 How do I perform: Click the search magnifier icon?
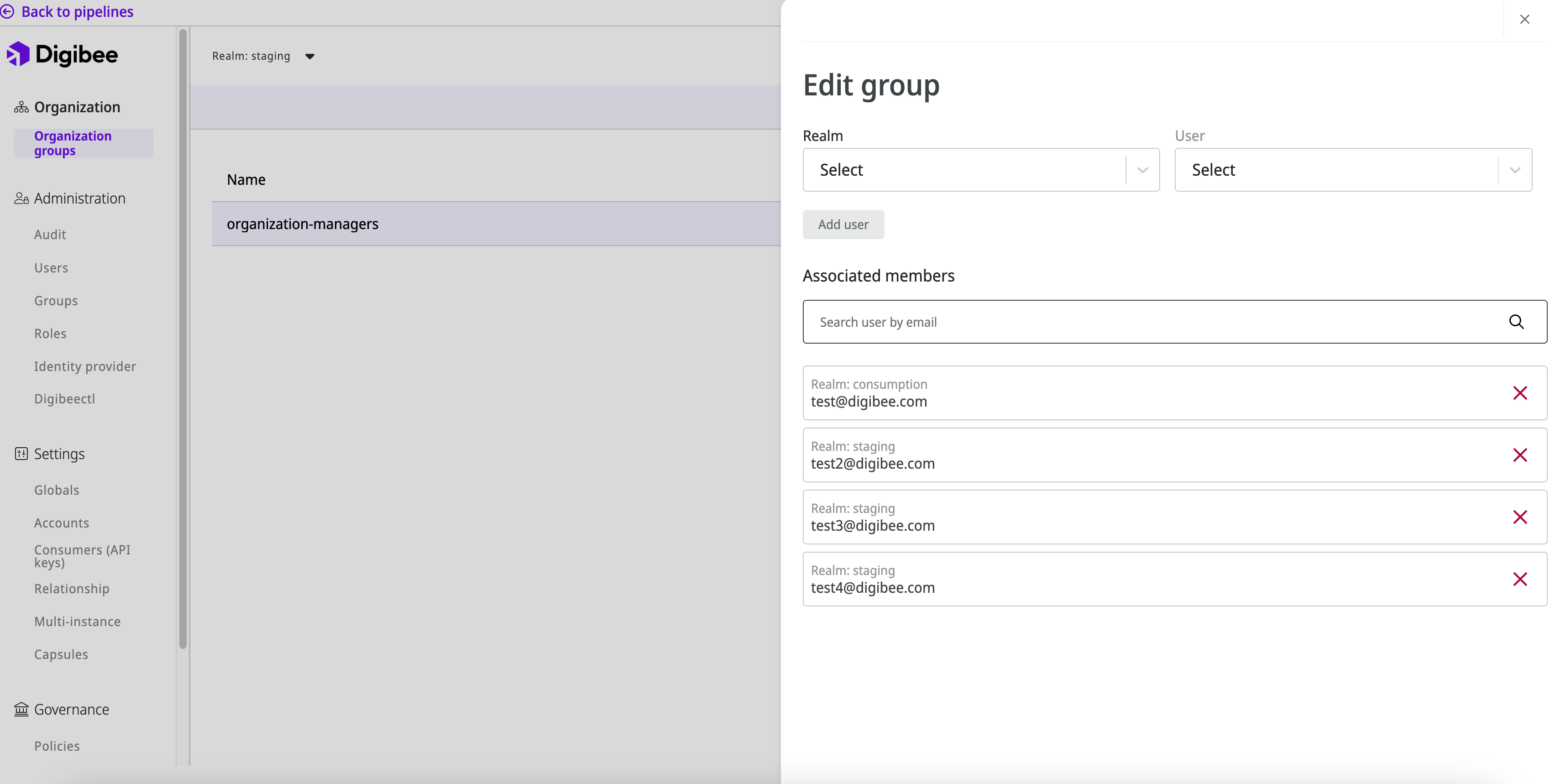click(1516, 321)
